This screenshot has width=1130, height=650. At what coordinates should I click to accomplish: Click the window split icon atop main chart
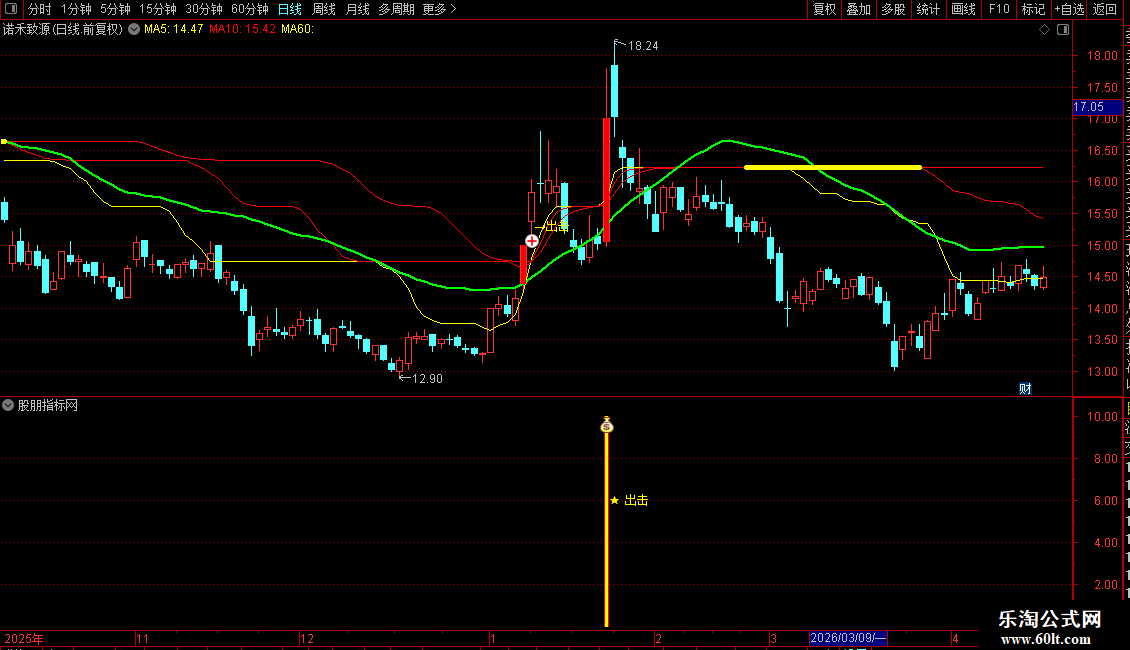click(x=1063, y=30)
